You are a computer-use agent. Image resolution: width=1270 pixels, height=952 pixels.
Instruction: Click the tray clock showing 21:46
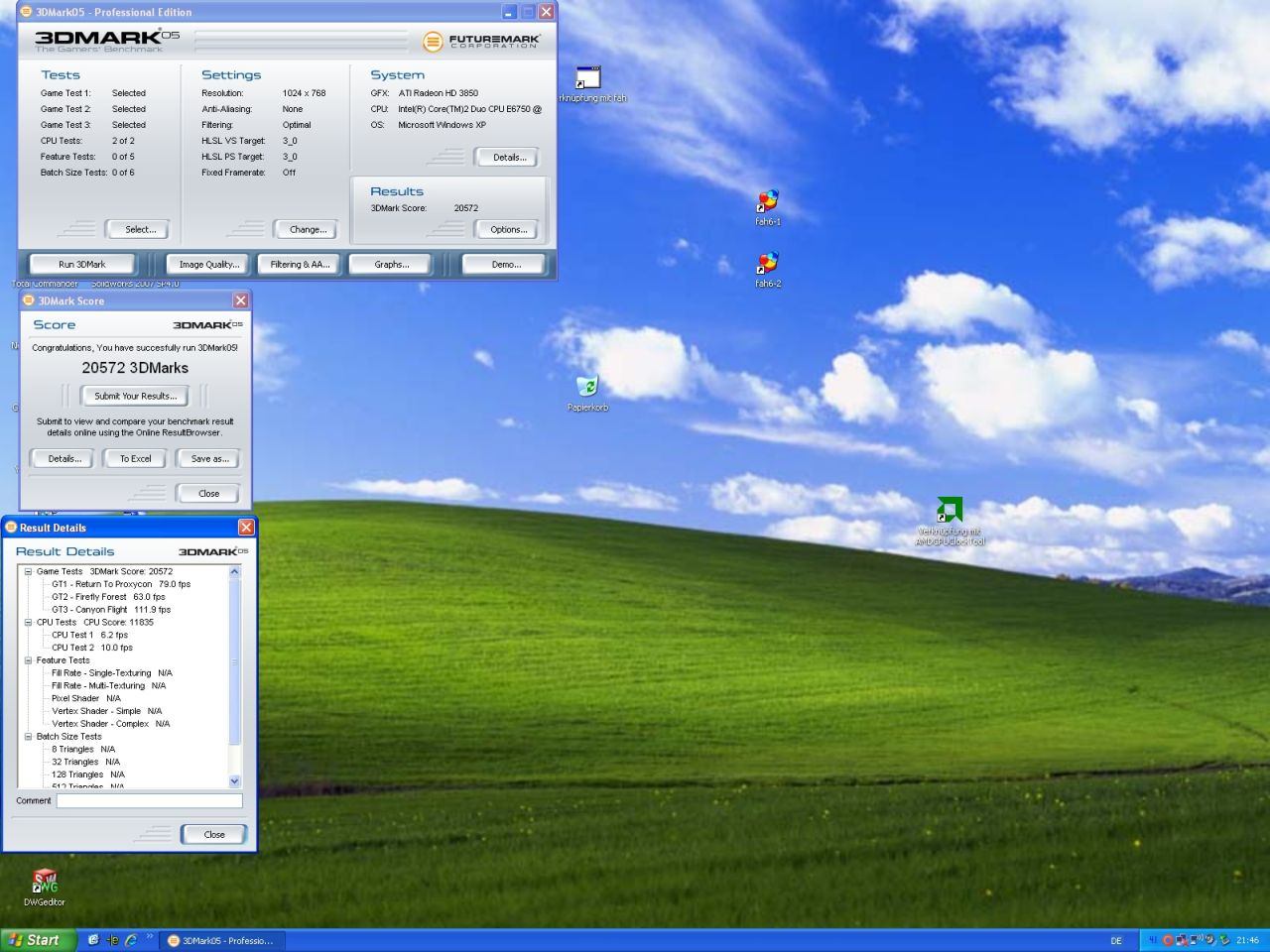point(1247,940)
